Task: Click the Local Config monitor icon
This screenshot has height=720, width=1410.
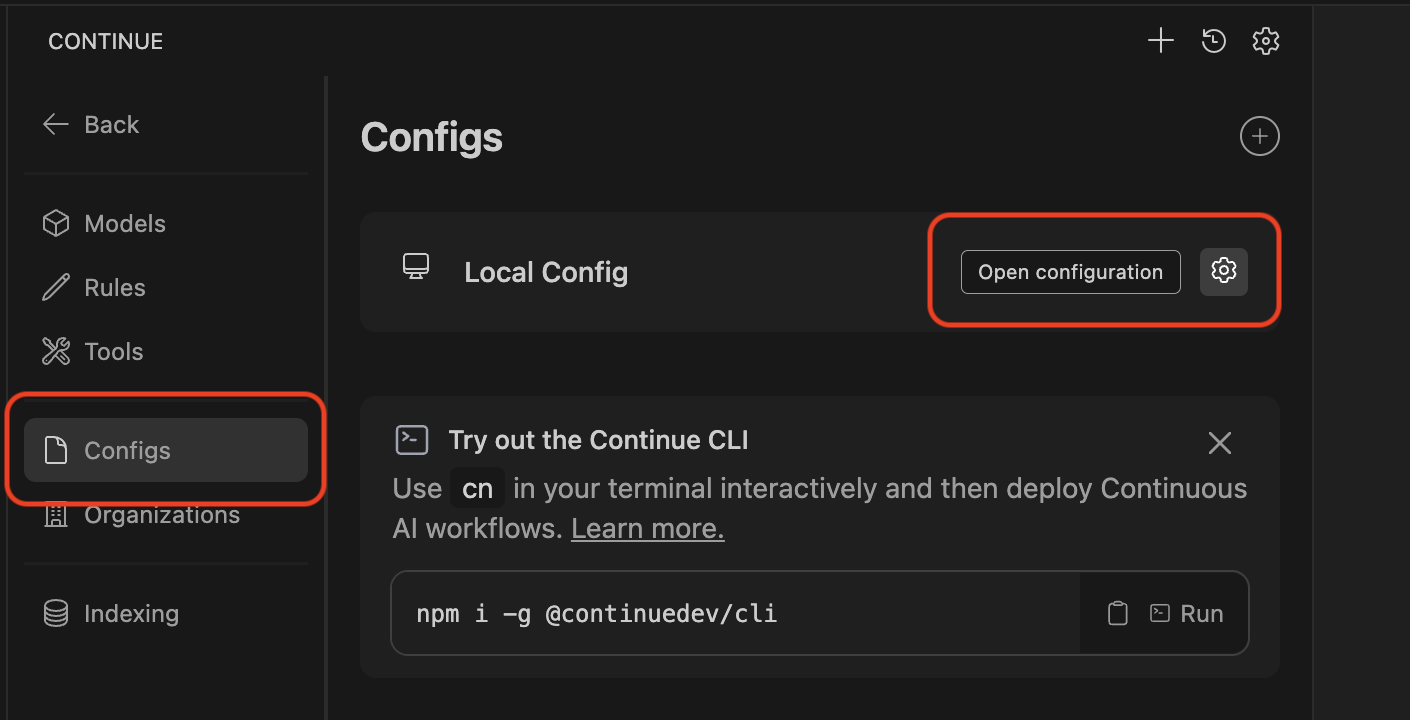Action: pos(416,267)
